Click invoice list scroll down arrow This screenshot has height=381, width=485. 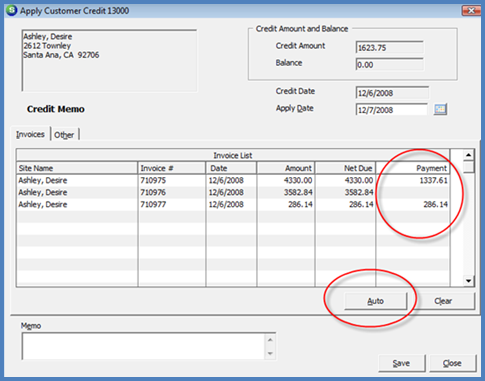[x=468, y=281]
